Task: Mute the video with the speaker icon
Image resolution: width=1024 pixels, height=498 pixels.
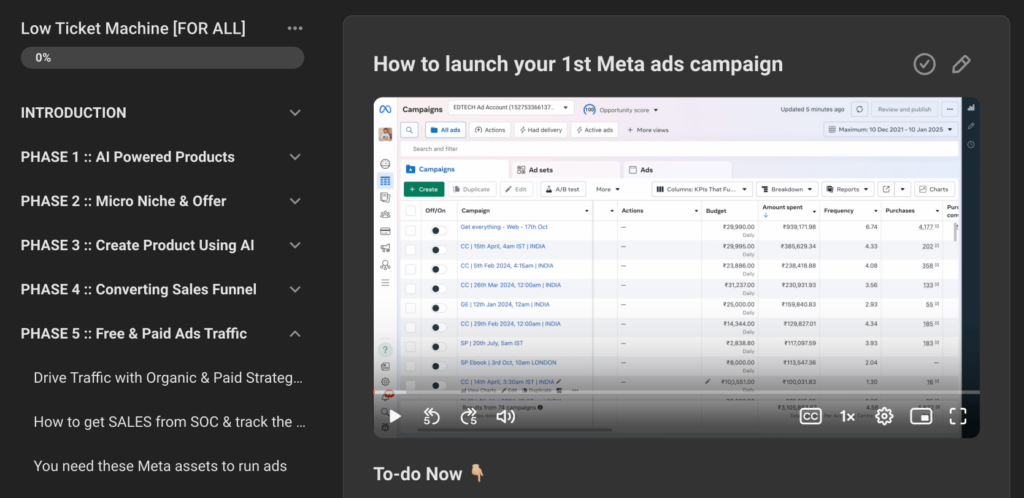Action: click(x=505, y=416)
